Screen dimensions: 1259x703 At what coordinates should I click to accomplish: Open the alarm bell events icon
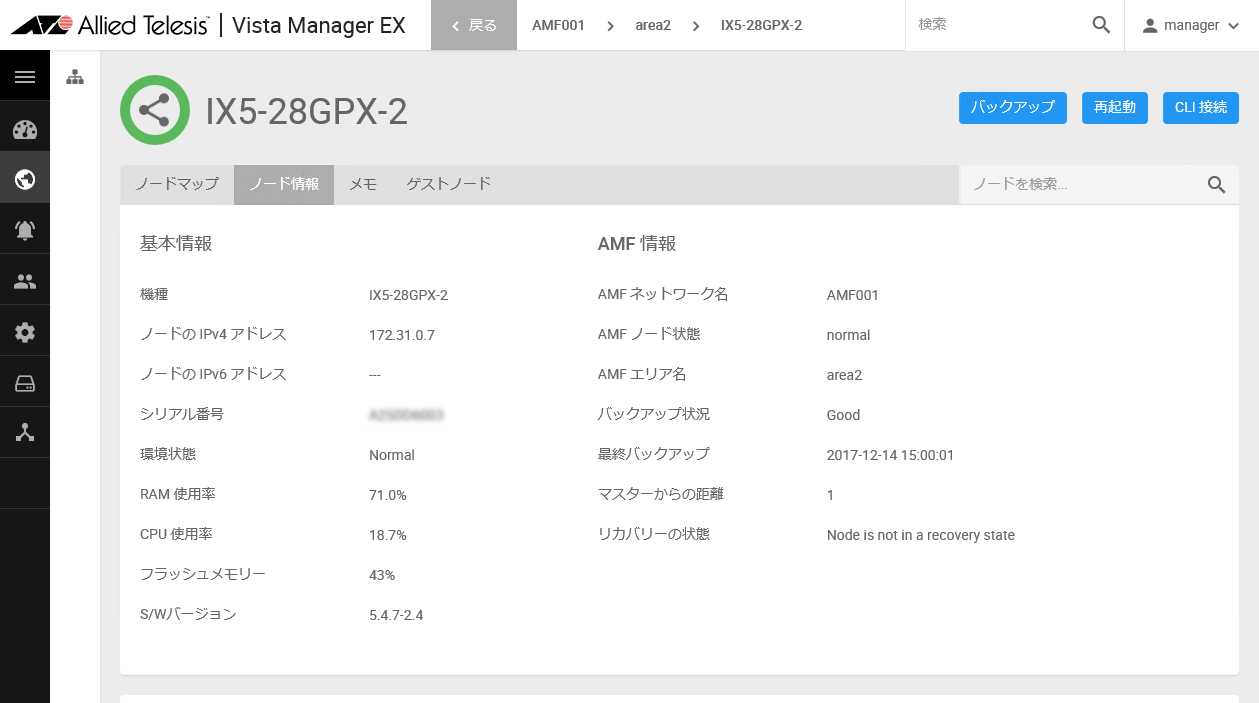(25, 231)
